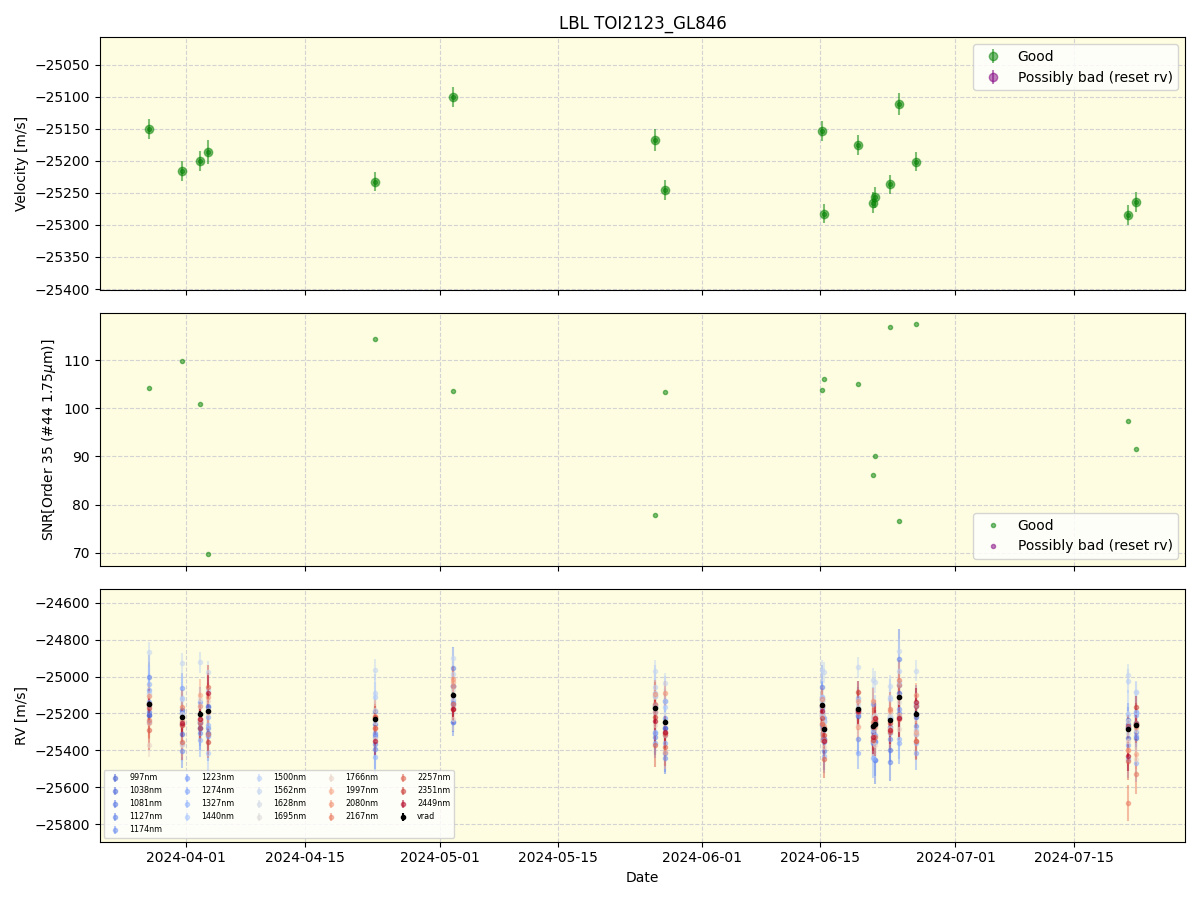Viewport: 1200px width, 900px height.
Task: Select the 1766nm legend marker
Action: coord(331,777)
